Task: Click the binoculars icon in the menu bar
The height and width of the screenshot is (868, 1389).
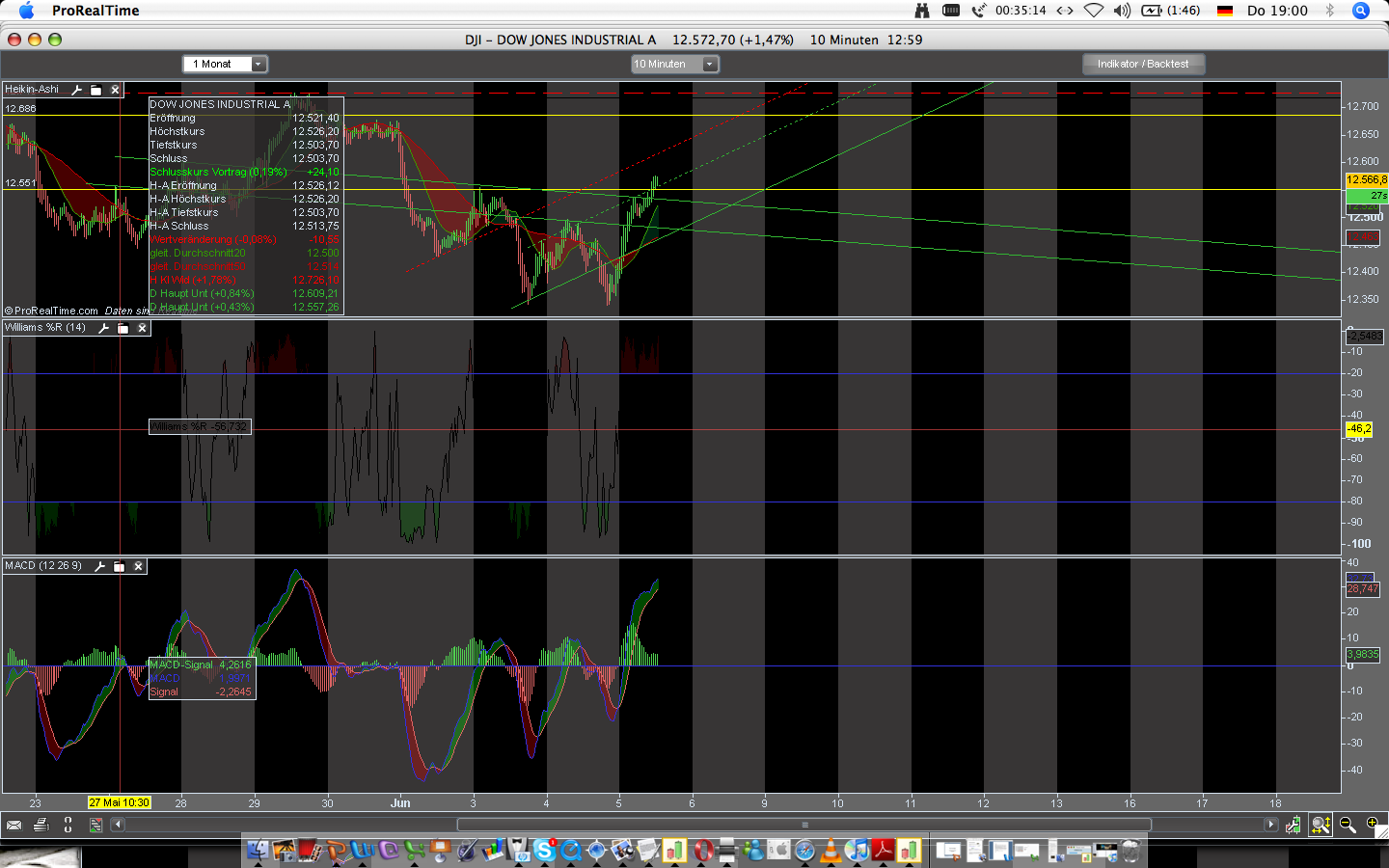Action: [x=922, y=11]
